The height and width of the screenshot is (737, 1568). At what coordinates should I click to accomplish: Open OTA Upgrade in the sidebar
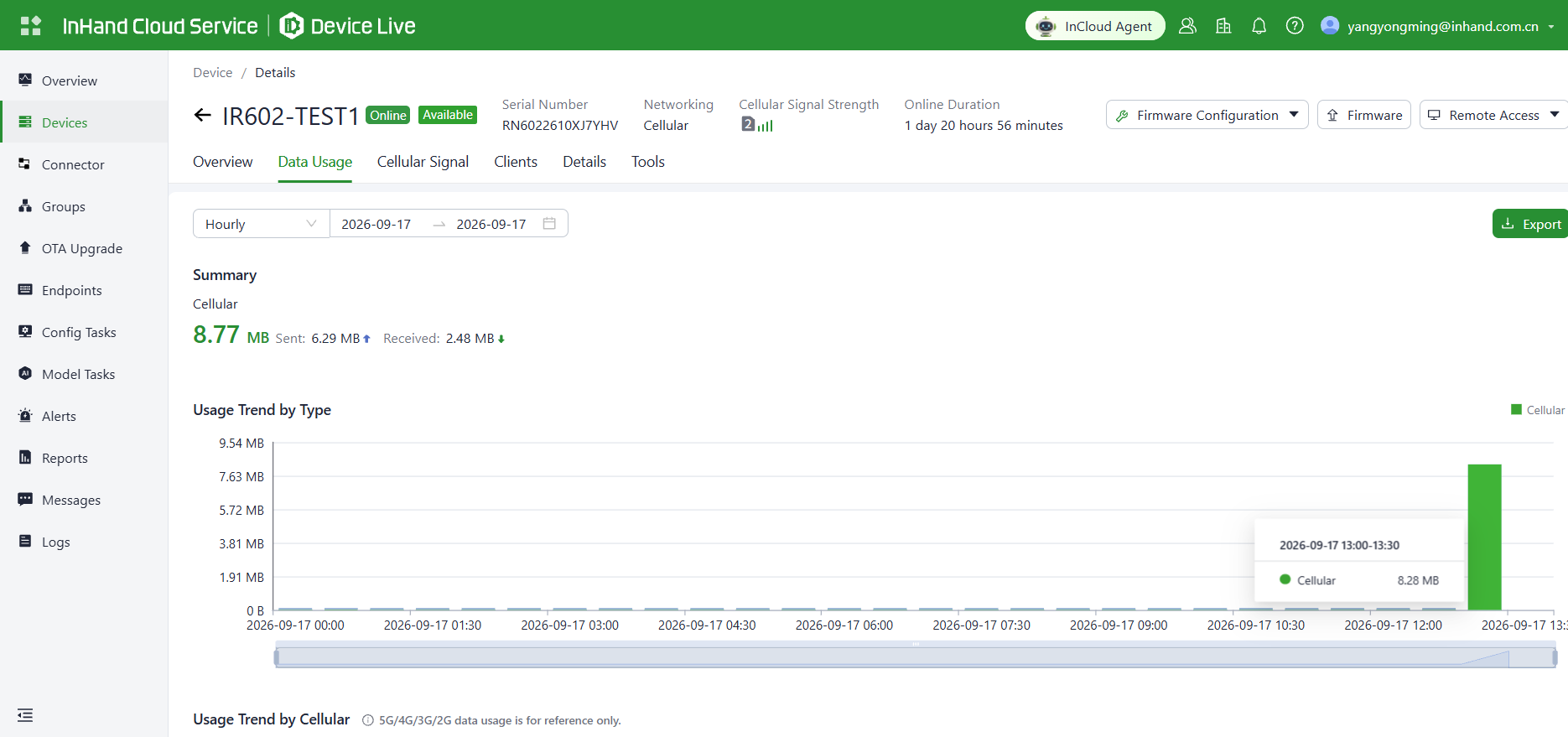point(84,248)
